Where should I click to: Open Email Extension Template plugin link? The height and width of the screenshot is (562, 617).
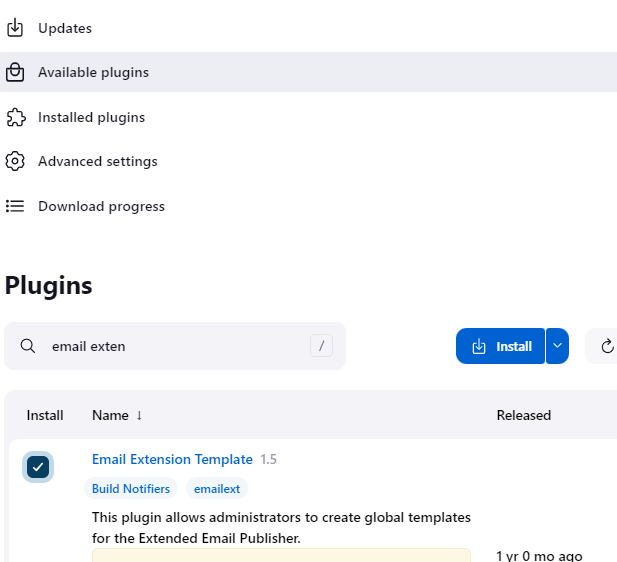click(x=172, y=459)
